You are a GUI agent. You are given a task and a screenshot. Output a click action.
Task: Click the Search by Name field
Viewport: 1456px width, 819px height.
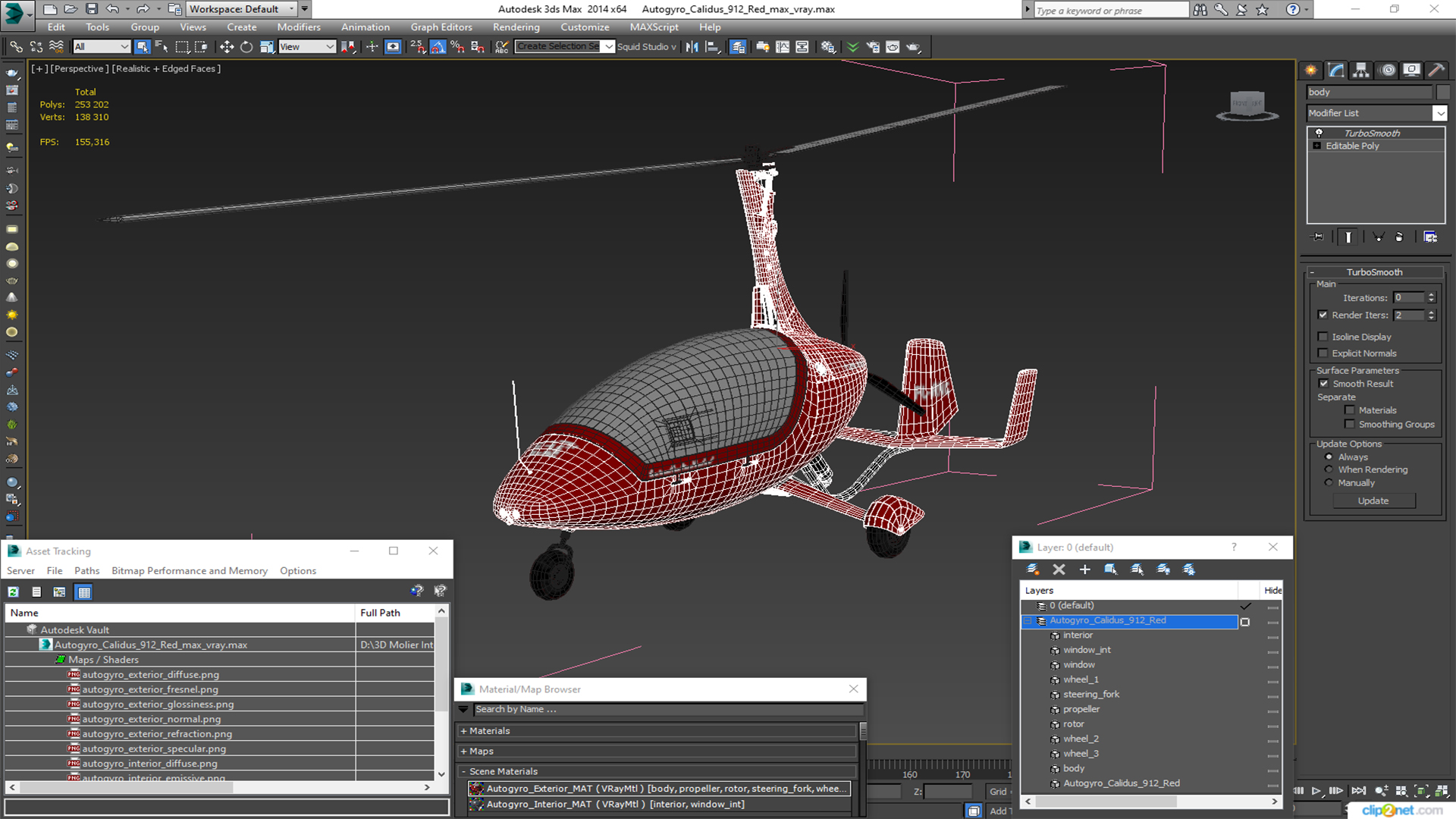pos(668,710)
